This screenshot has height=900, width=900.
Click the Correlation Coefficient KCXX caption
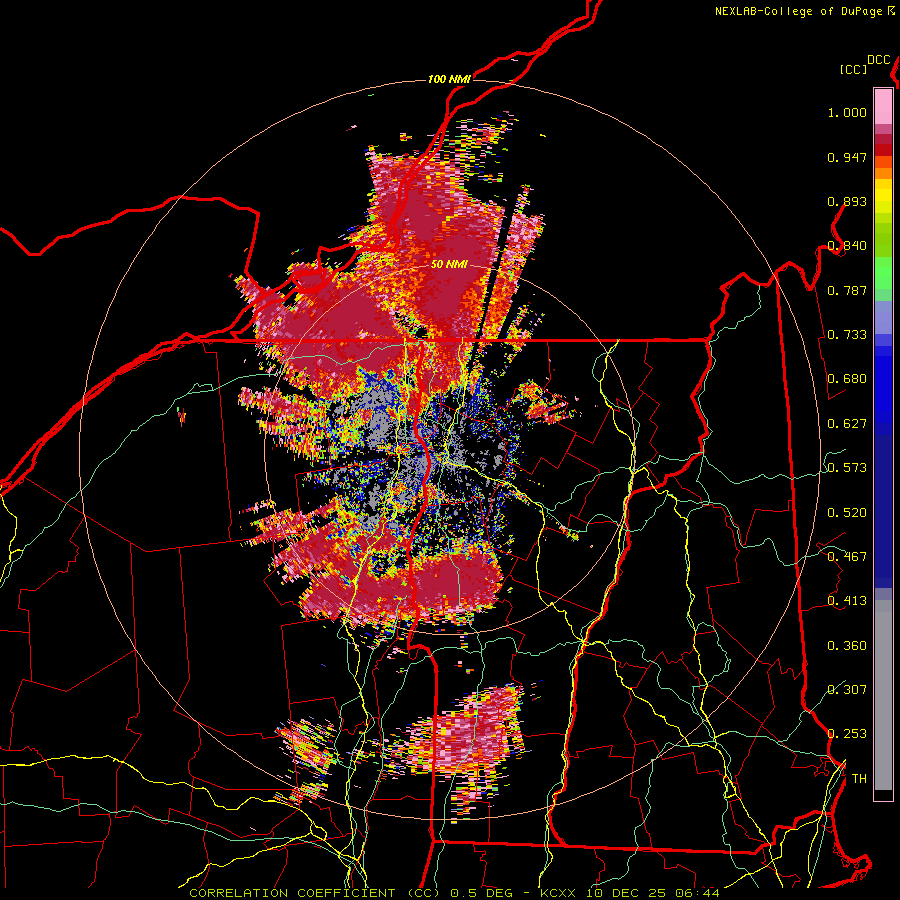pyautogui.click(x=454, y=893)
